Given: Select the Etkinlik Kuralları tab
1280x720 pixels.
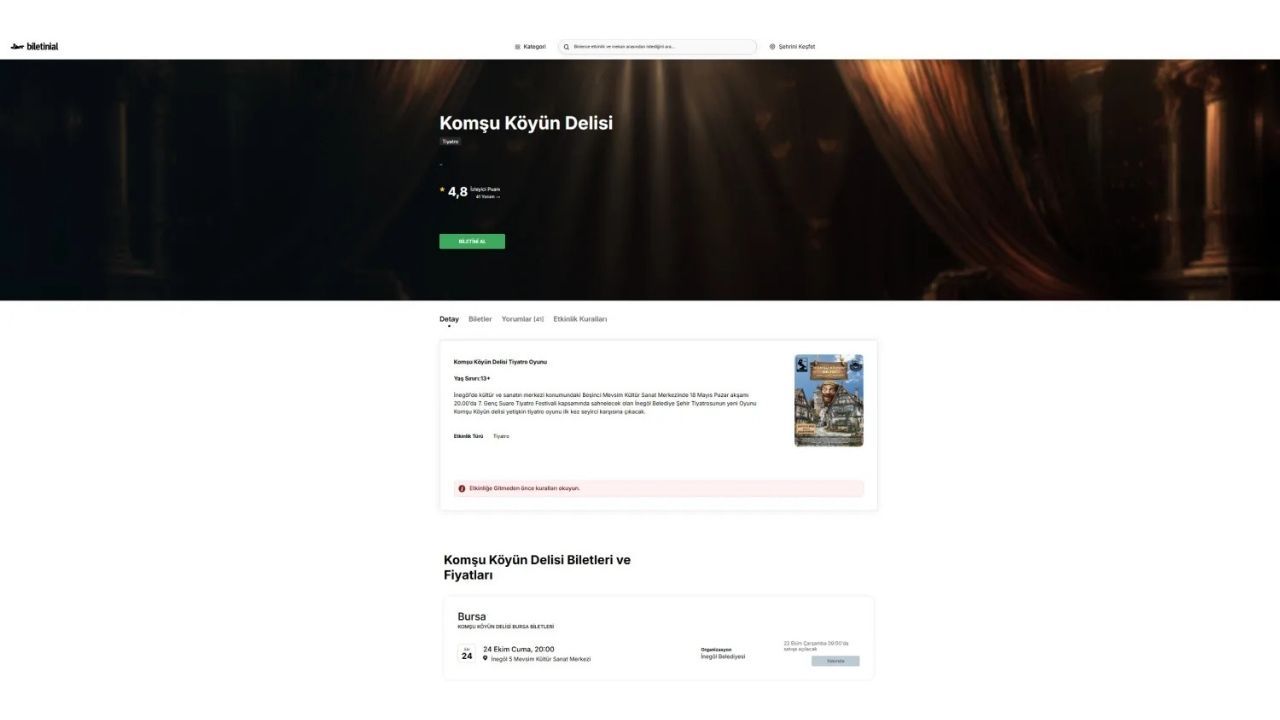Looking at the screenshot, I should (580, 319).
